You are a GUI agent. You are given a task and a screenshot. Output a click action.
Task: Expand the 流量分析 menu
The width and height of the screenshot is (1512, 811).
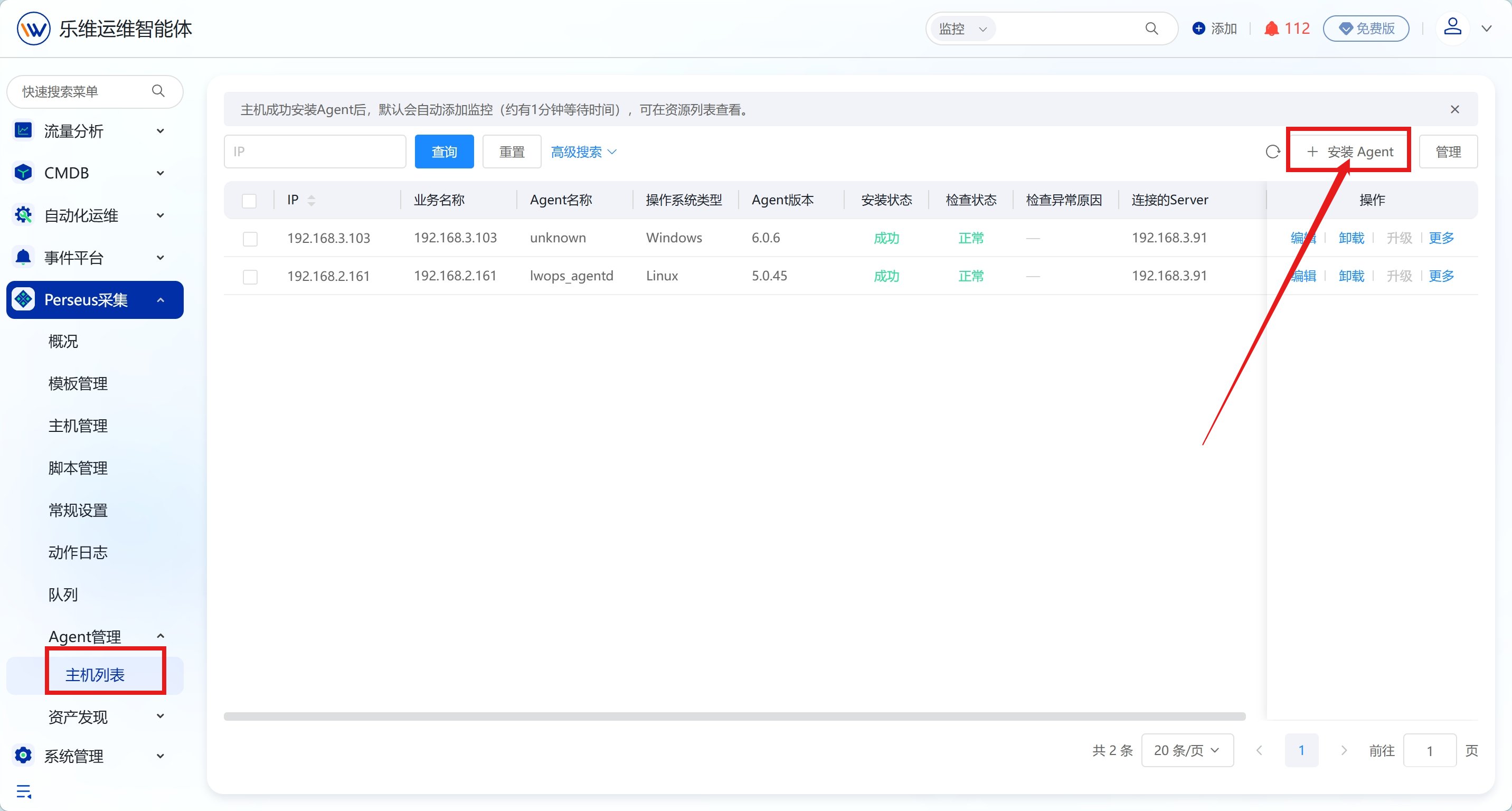click(x=160, y=131)
